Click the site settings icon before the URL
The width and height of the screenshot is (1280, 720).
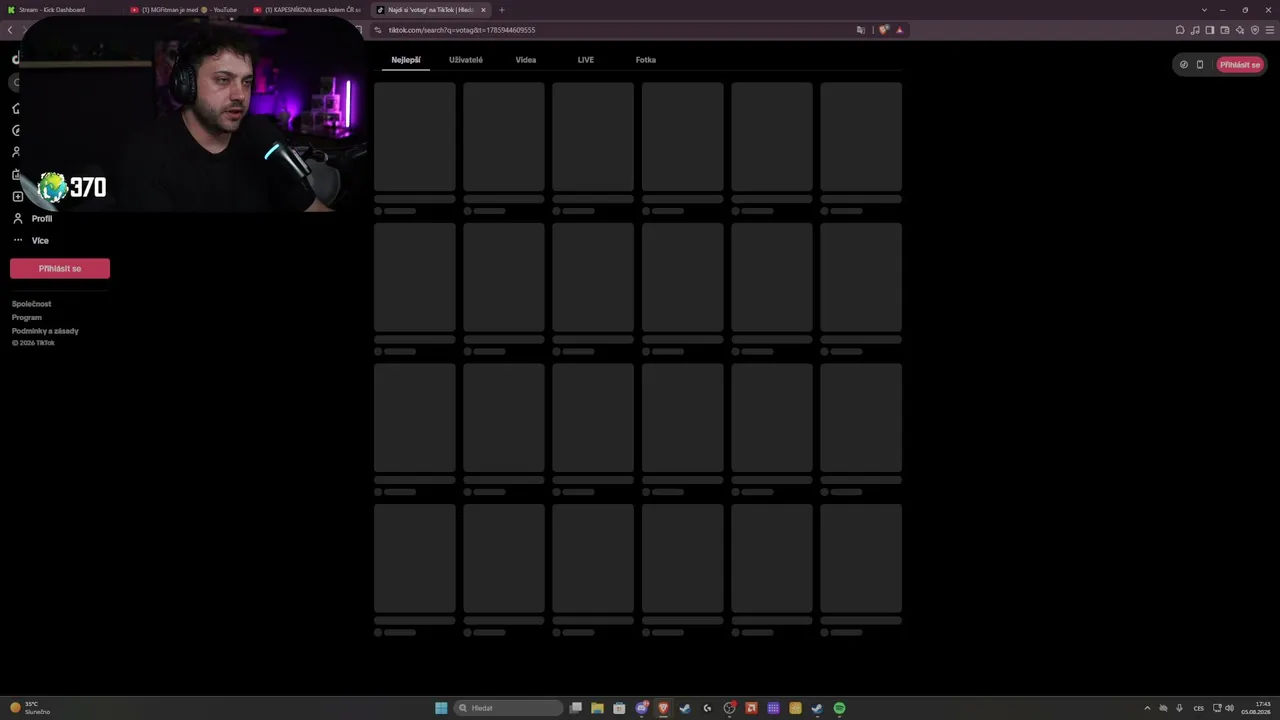[x=378, y=30]
